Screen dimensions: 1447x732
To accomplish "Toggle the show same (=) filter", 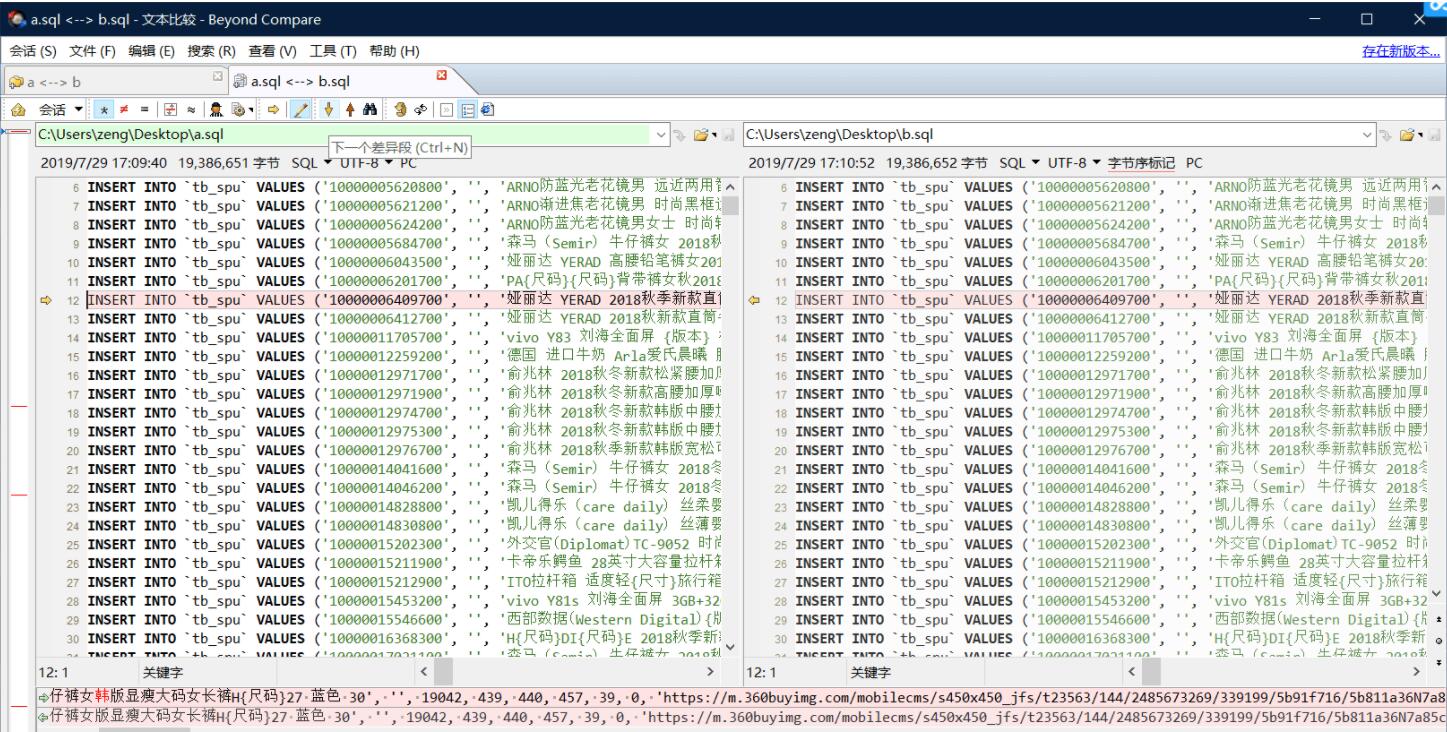I will click(144, 109).
